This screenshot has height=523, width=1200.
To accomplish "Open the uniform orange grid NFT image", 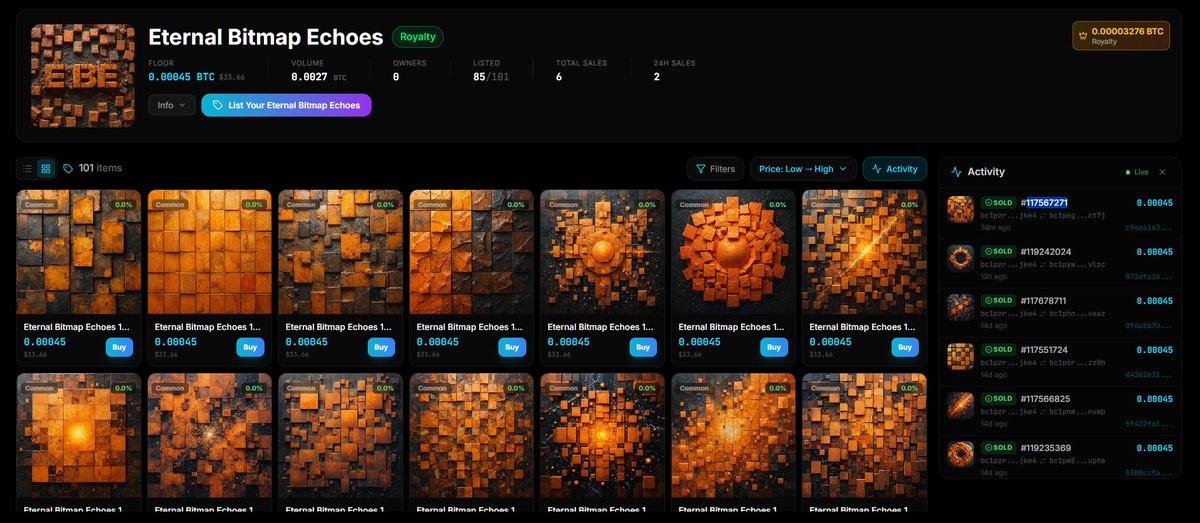I will pos(209,253).
